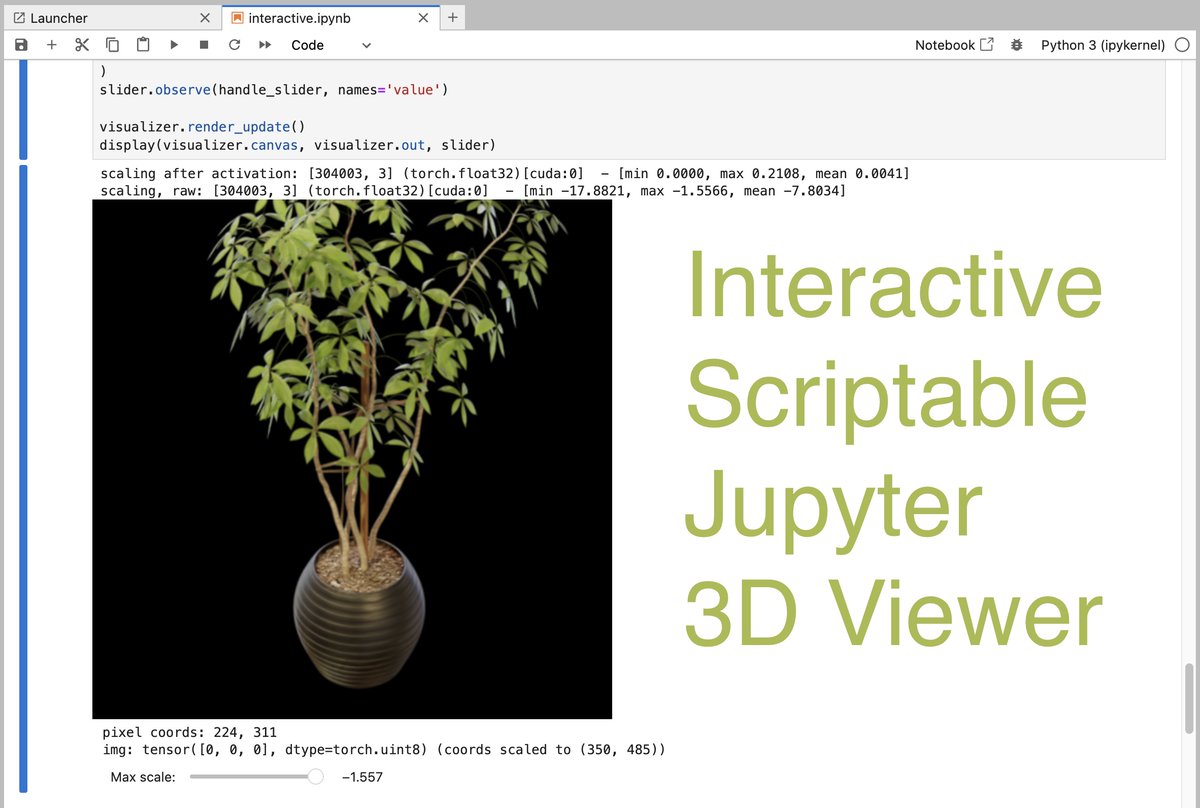Collapse the output via its blue side bar
This screenshot has height=808, width=1200.
point(24,477)
